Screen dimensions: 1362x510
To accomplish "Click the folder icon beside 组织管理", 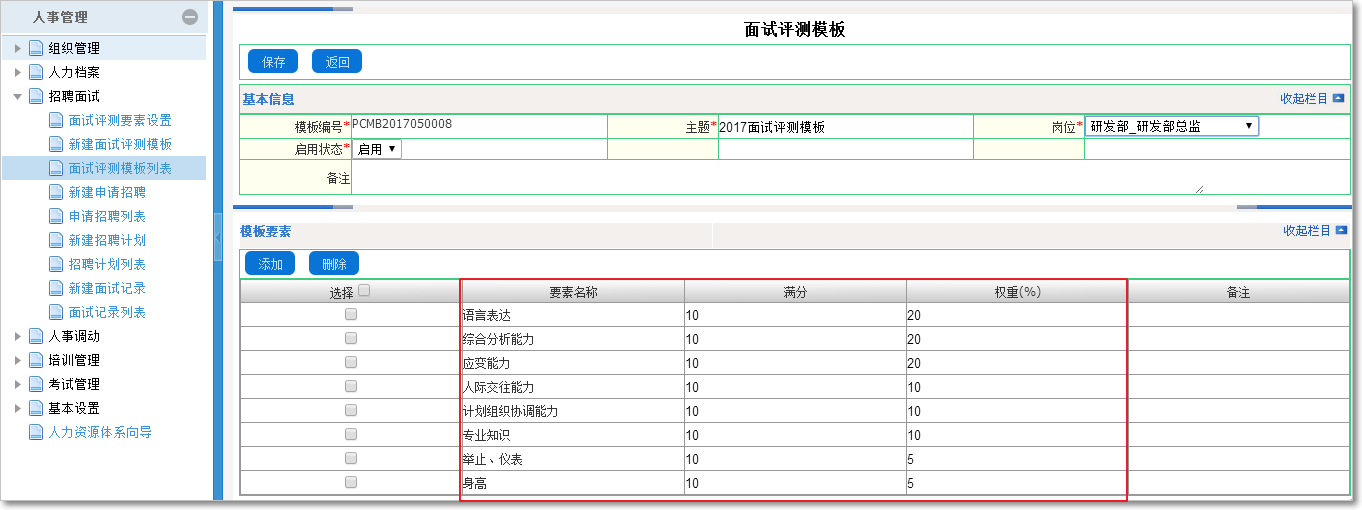I will (36, 48).
